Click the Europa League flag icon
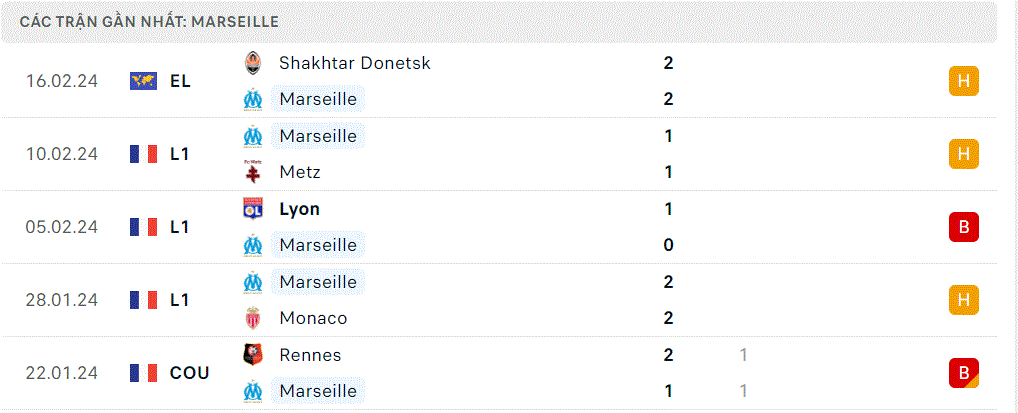This screenshot has width=1018, height=413. (143, 81)
